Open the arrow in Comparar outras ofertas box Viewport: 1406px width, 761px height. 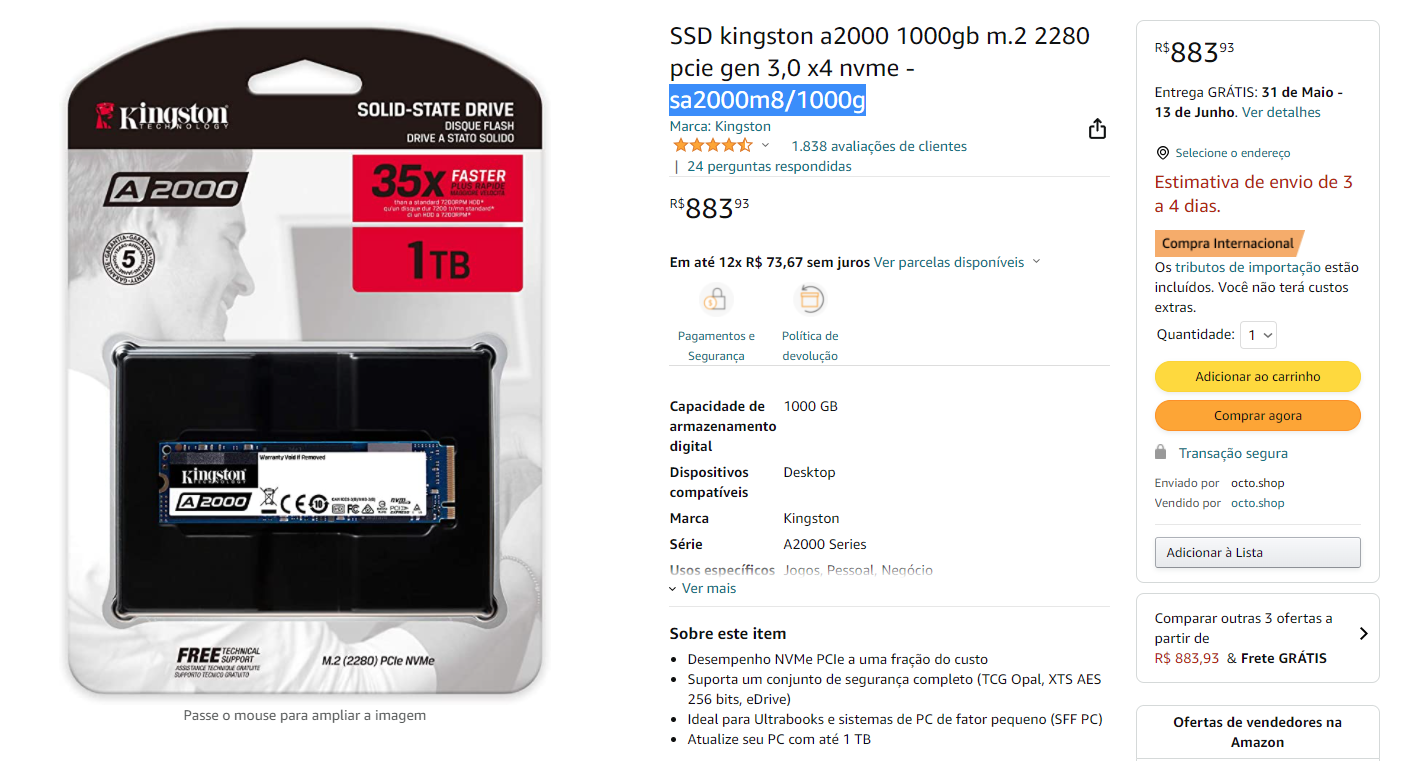coord(1363,633)
